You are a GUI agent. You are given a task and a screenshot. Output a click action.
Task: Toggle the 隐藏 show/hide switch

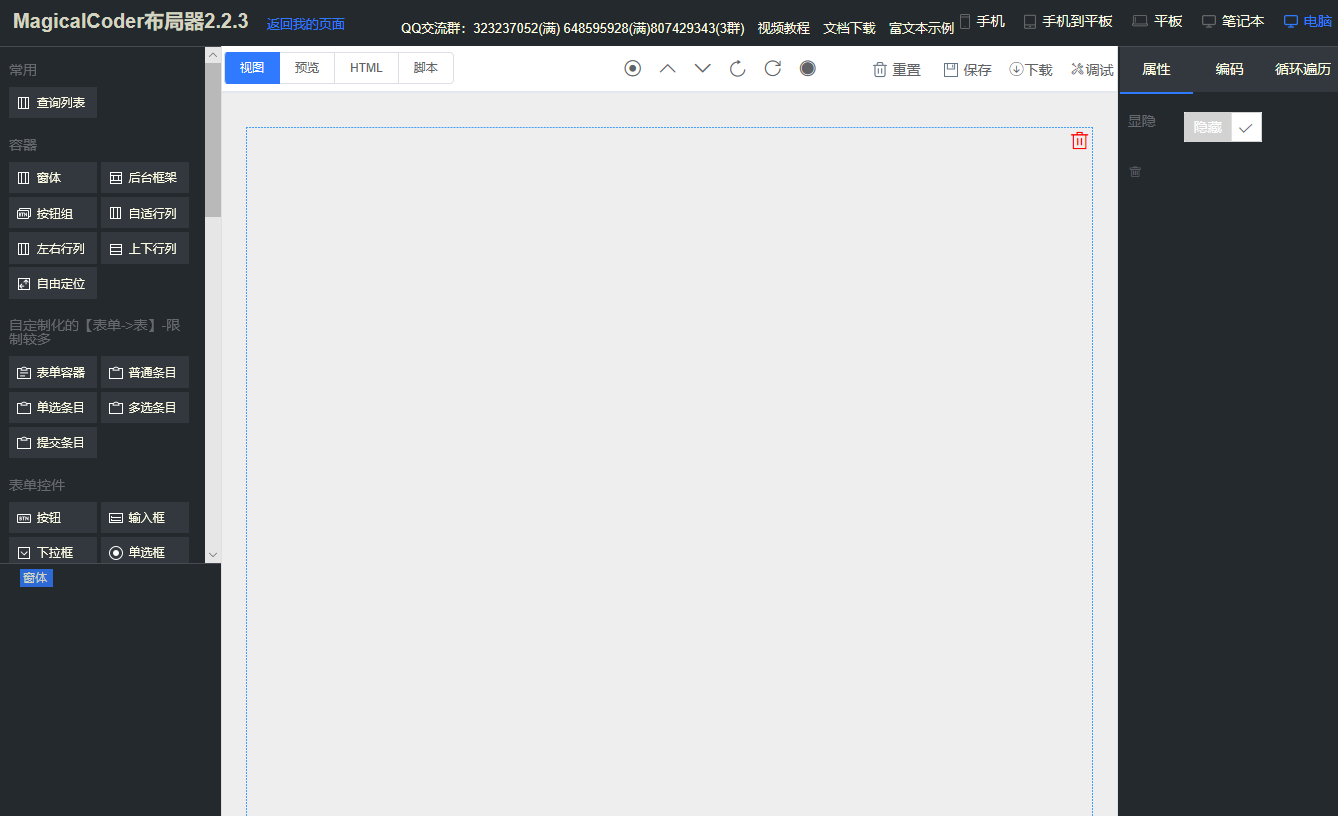pos(1222,127)
